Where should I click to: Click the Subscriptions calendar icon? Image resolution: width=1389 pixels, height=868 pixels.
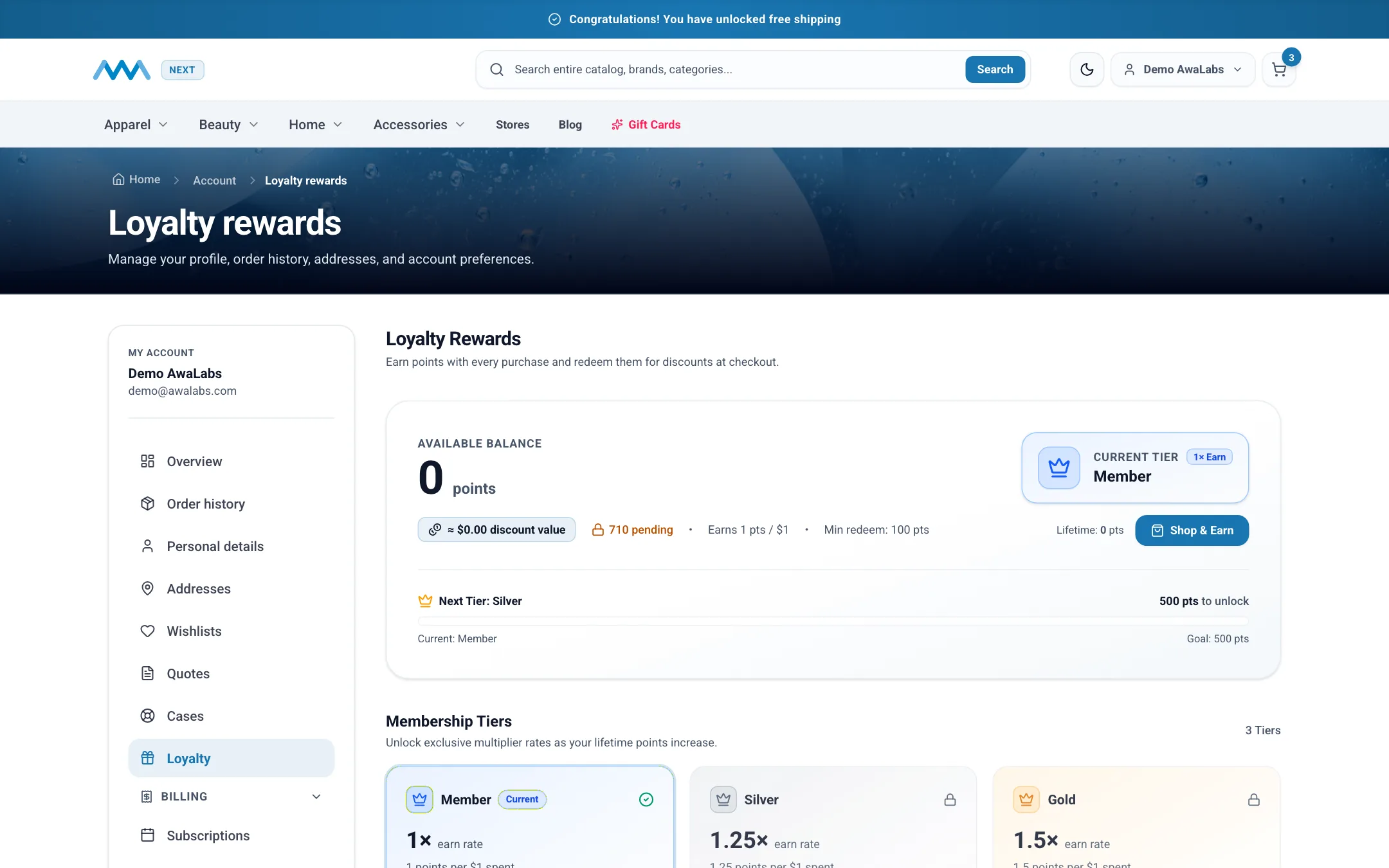[x=147, y=835]
